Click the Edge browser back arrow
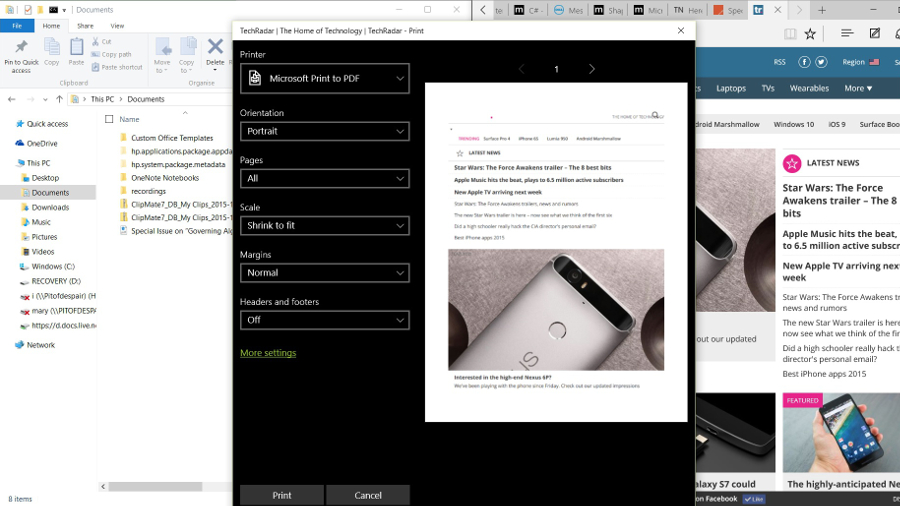Image resolution: width=900 pixels, height=506 pixels. pyautogui.click(x=483, y=10)
